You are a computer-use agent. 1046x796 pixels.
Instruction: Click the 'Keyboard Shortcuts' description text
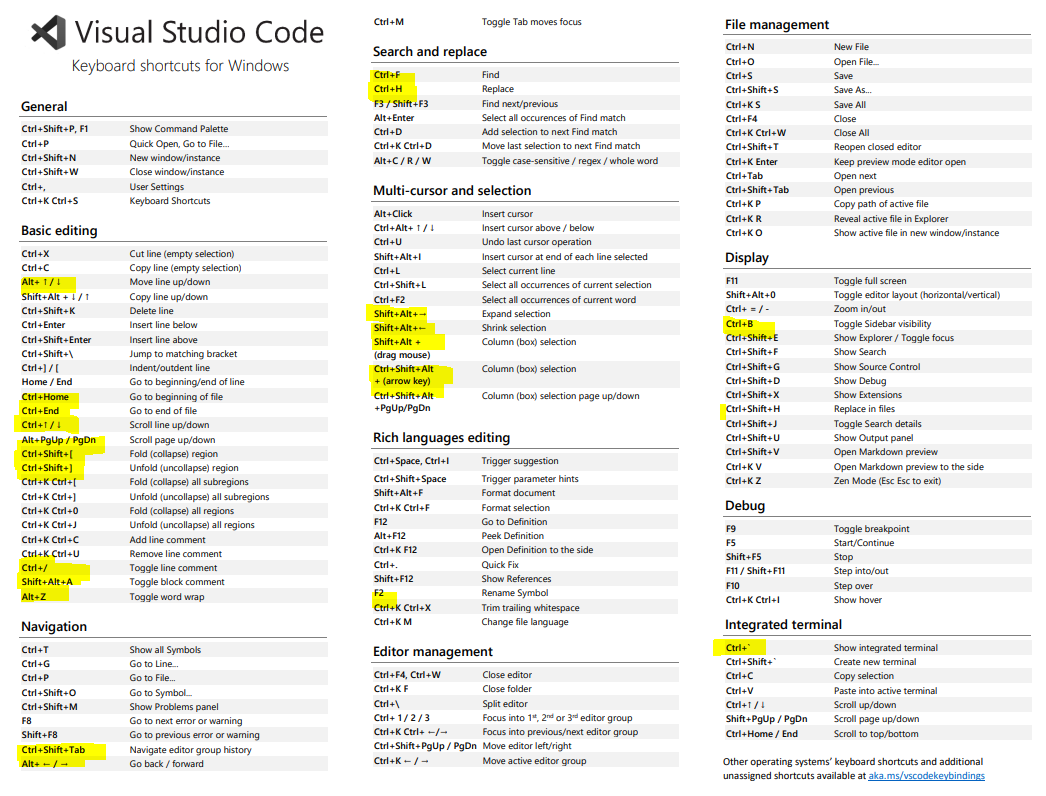(x=169, y=201)
